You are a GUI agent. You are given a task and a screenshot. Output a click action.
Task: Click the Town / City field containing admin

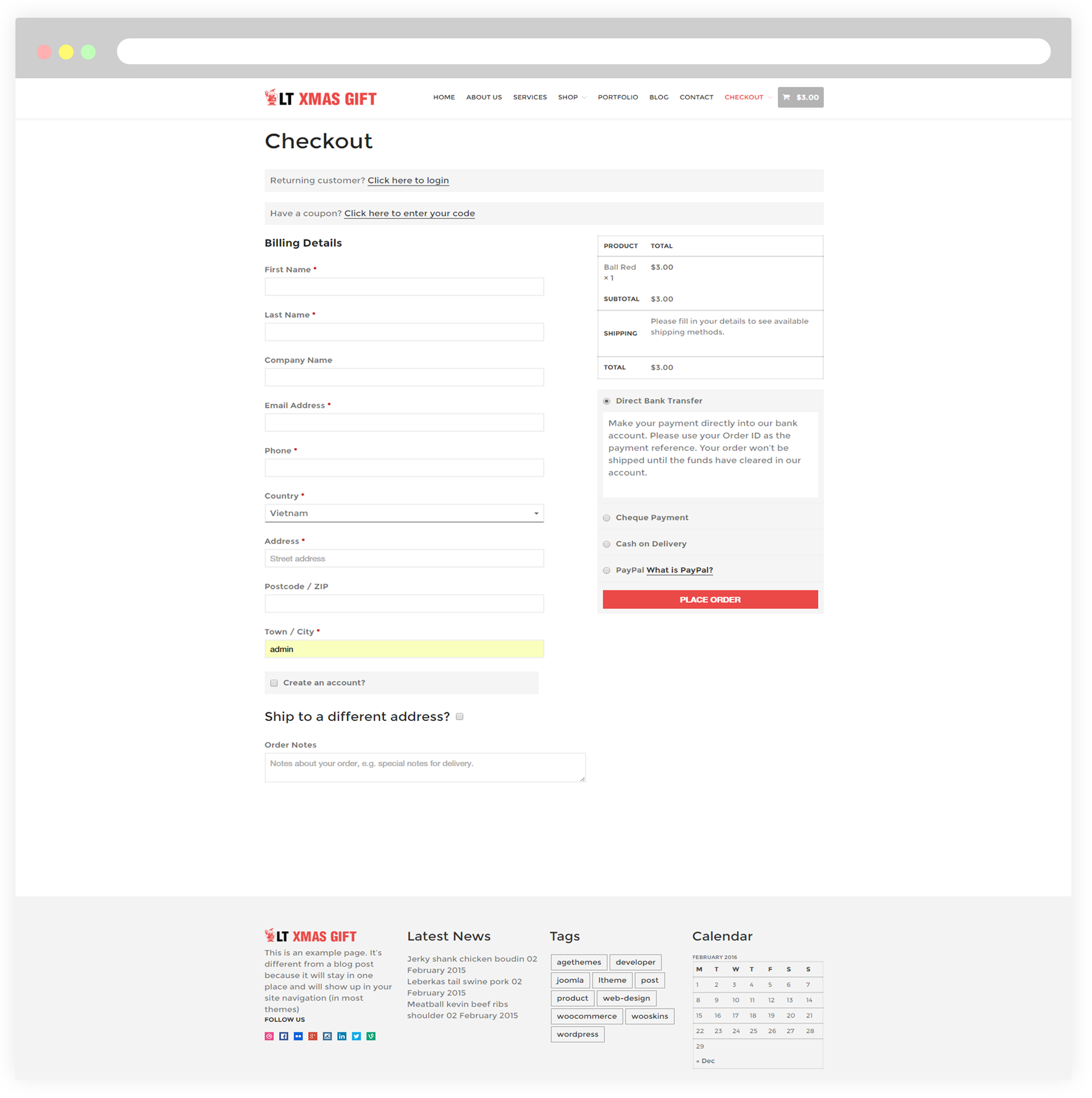click(404, 649)
